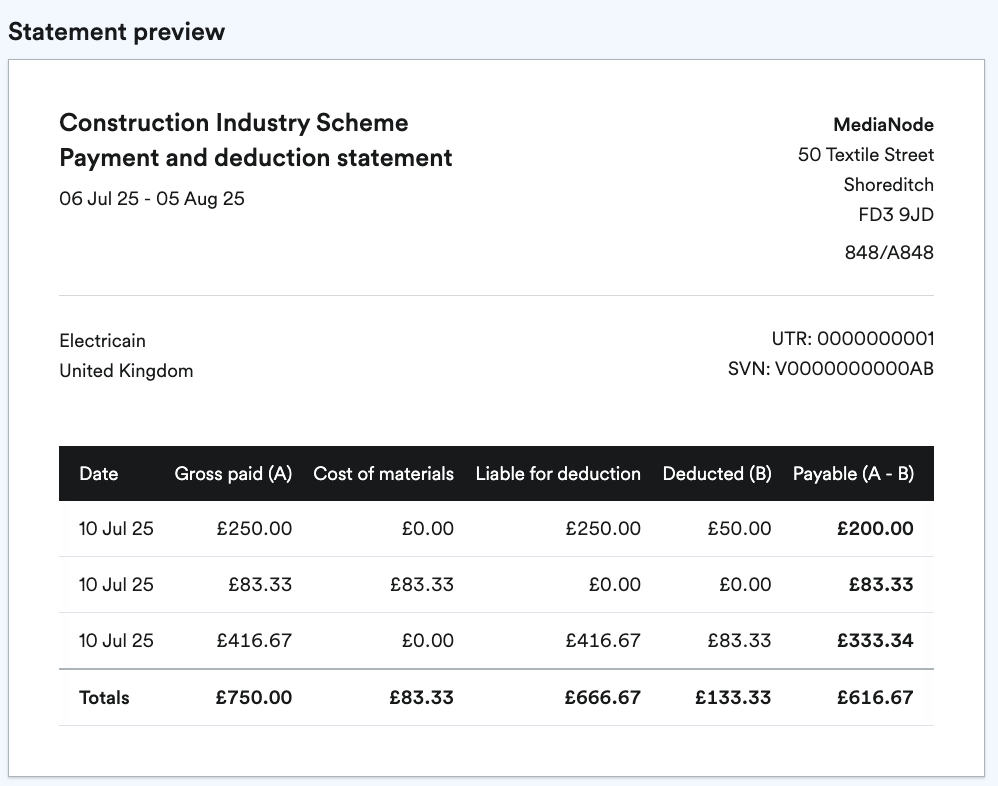Click the Cost of materials column header

tap(383, 474)
